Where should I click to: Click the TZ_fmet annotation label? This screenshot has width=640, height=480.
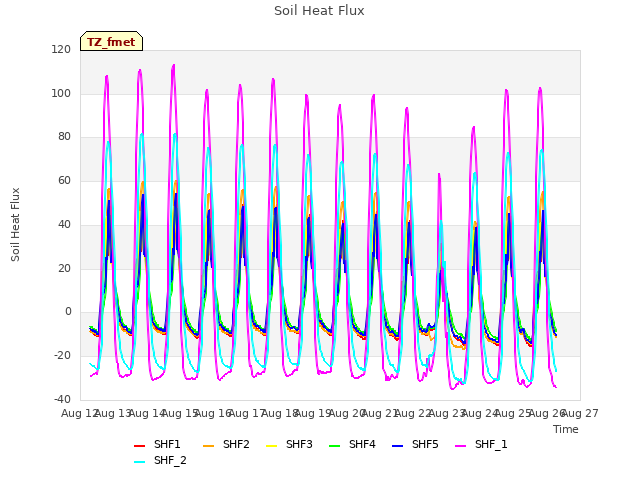111,42
